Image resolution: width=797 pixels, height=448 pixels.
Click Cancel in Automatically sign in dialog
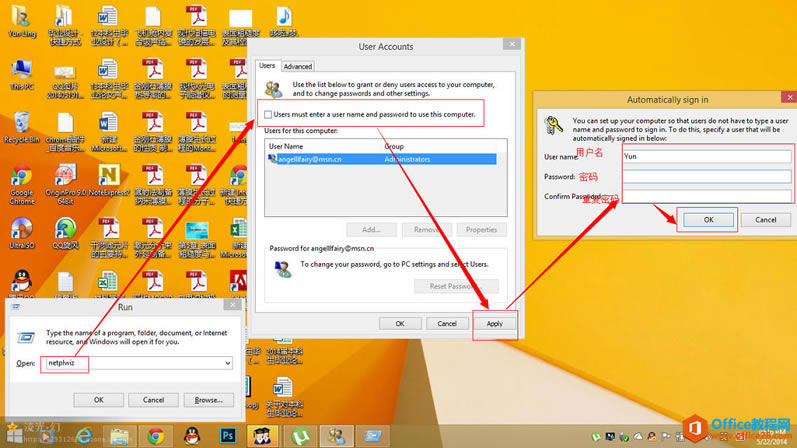click(x=765, y=220)
